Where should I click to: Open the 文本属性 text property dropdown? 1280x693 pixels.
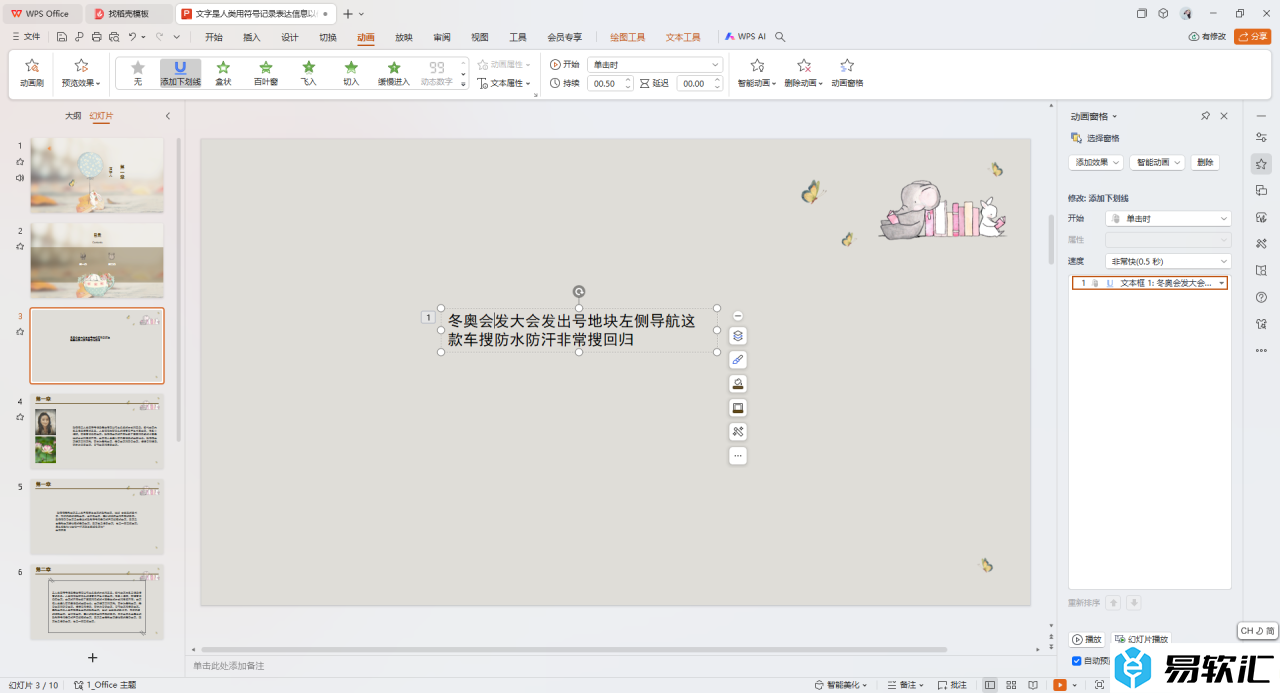tap(504, 83)
